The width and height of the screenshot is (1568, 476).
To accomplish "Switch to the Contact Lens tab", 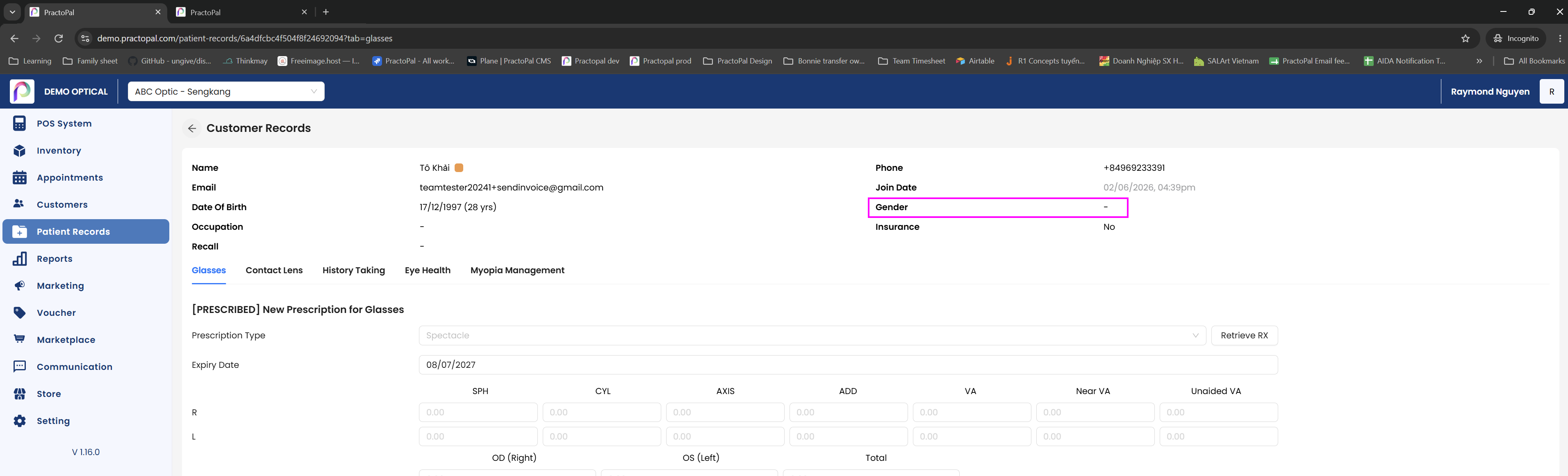I will point(274,270).
